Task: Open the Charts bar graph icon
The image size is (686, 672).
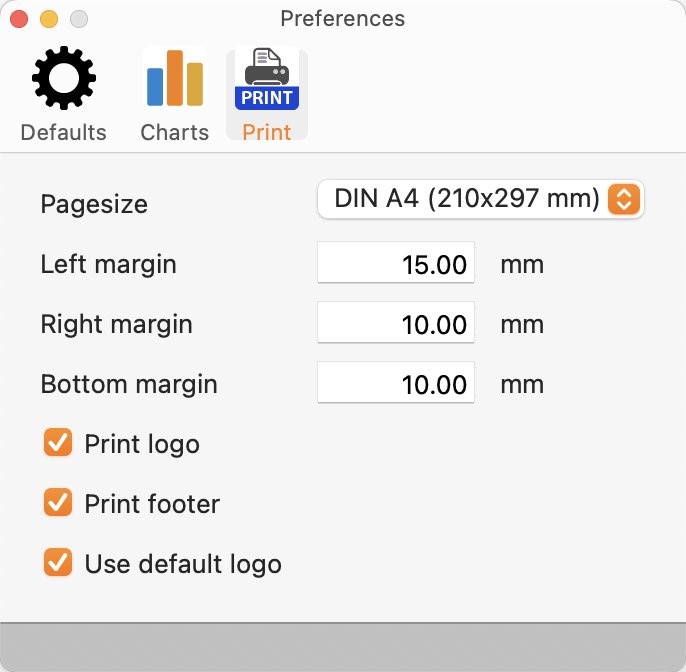Action: coord(175,78)
